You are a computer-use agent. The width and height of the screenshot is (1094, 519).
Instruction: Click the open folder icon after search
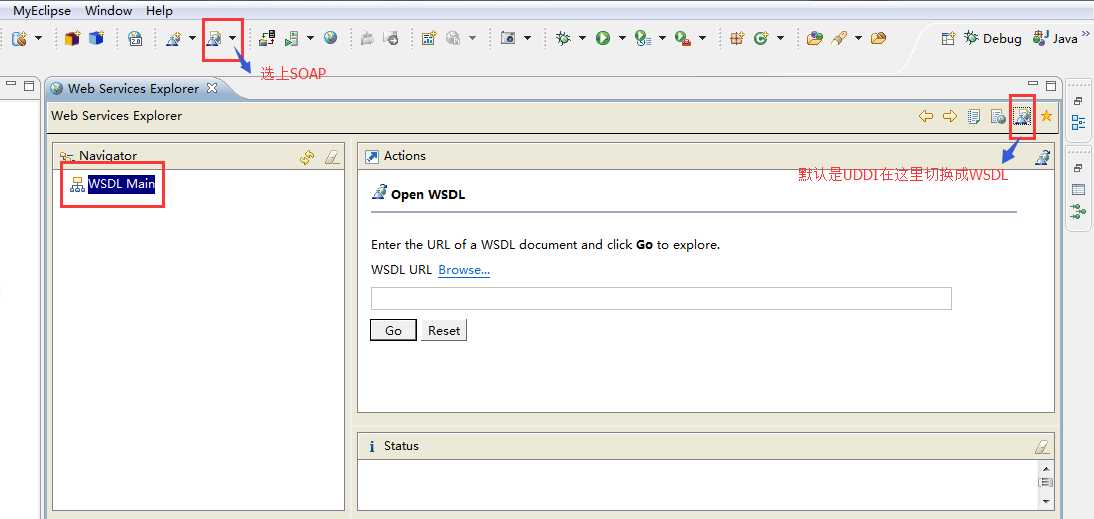[878, 38]
